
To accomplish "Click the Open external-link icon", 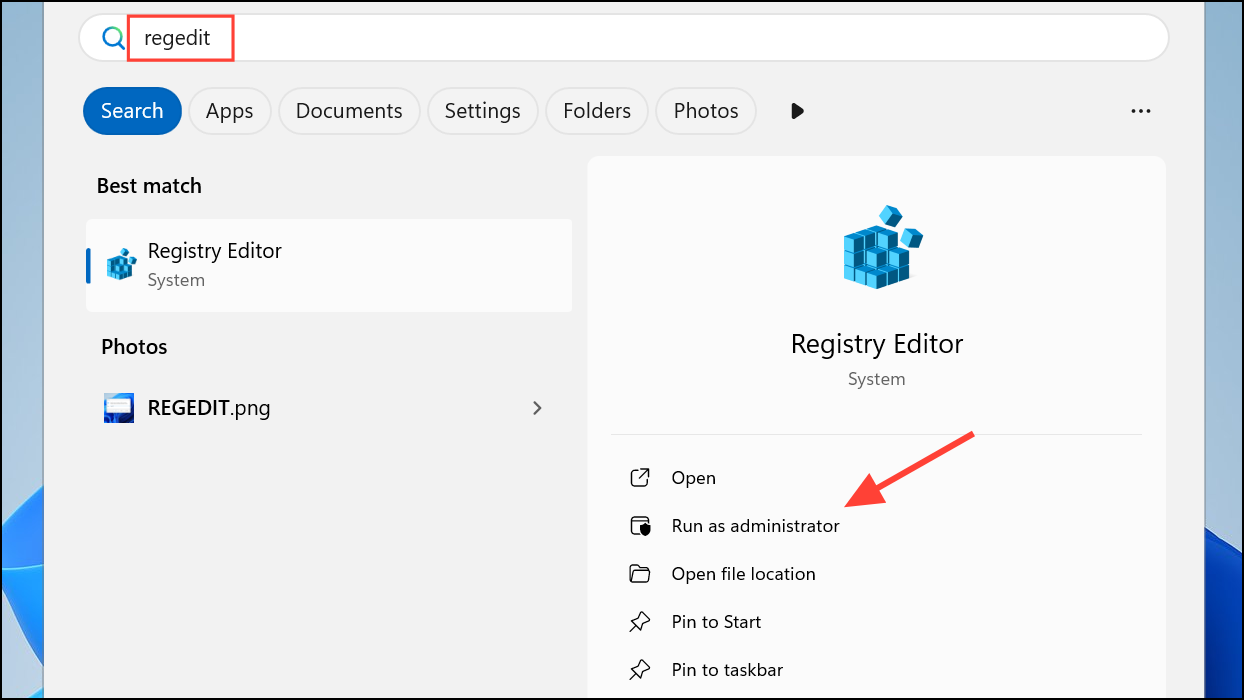I will 640,478.
